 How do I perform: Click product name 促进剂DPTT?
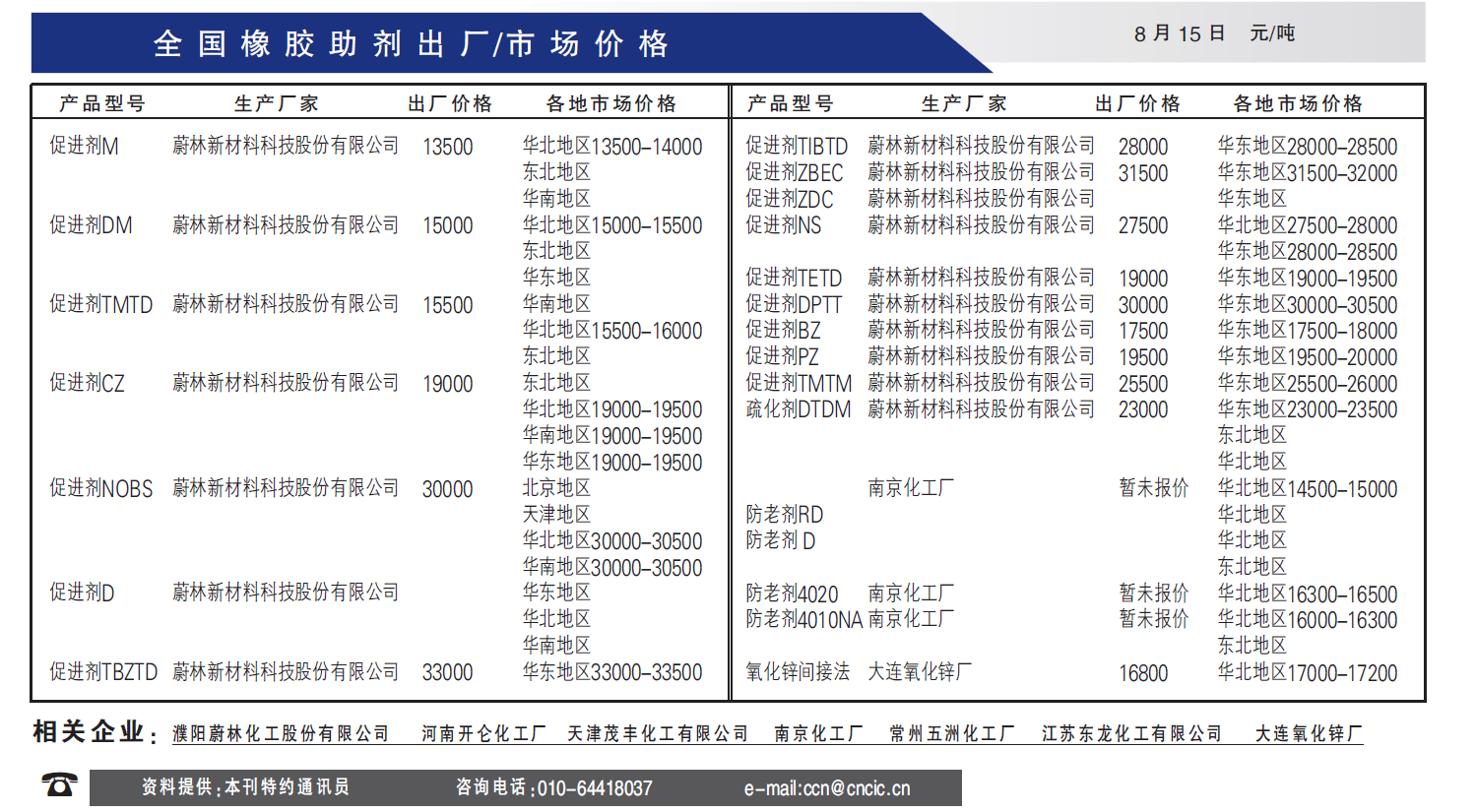point(794,305)
